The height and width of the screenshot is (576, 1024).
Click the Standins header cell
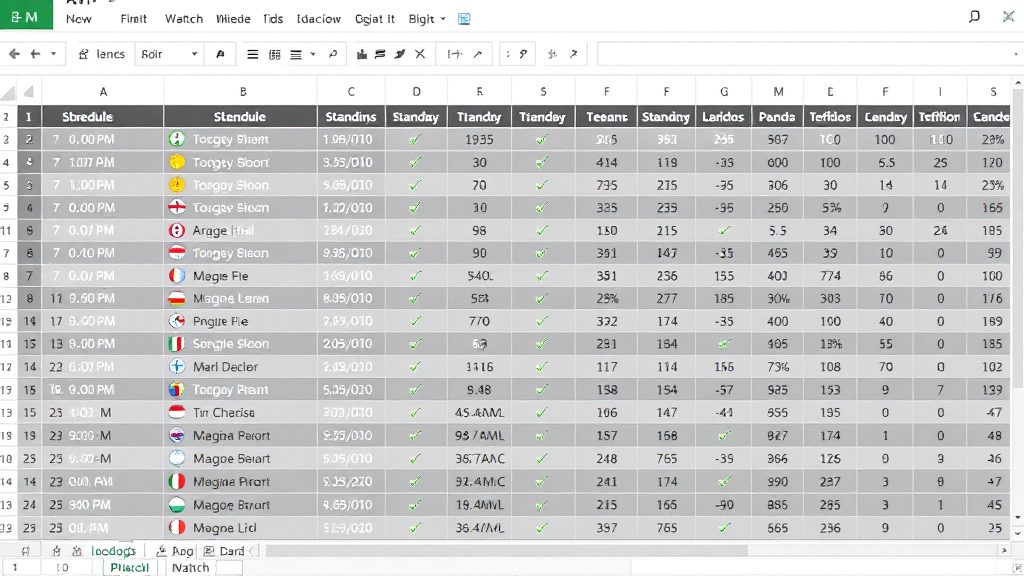(351, 117)
